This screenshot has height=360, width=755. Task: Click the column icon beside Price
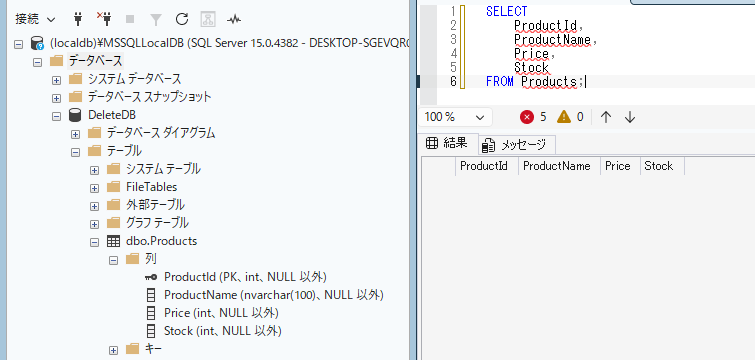point(151,313)
